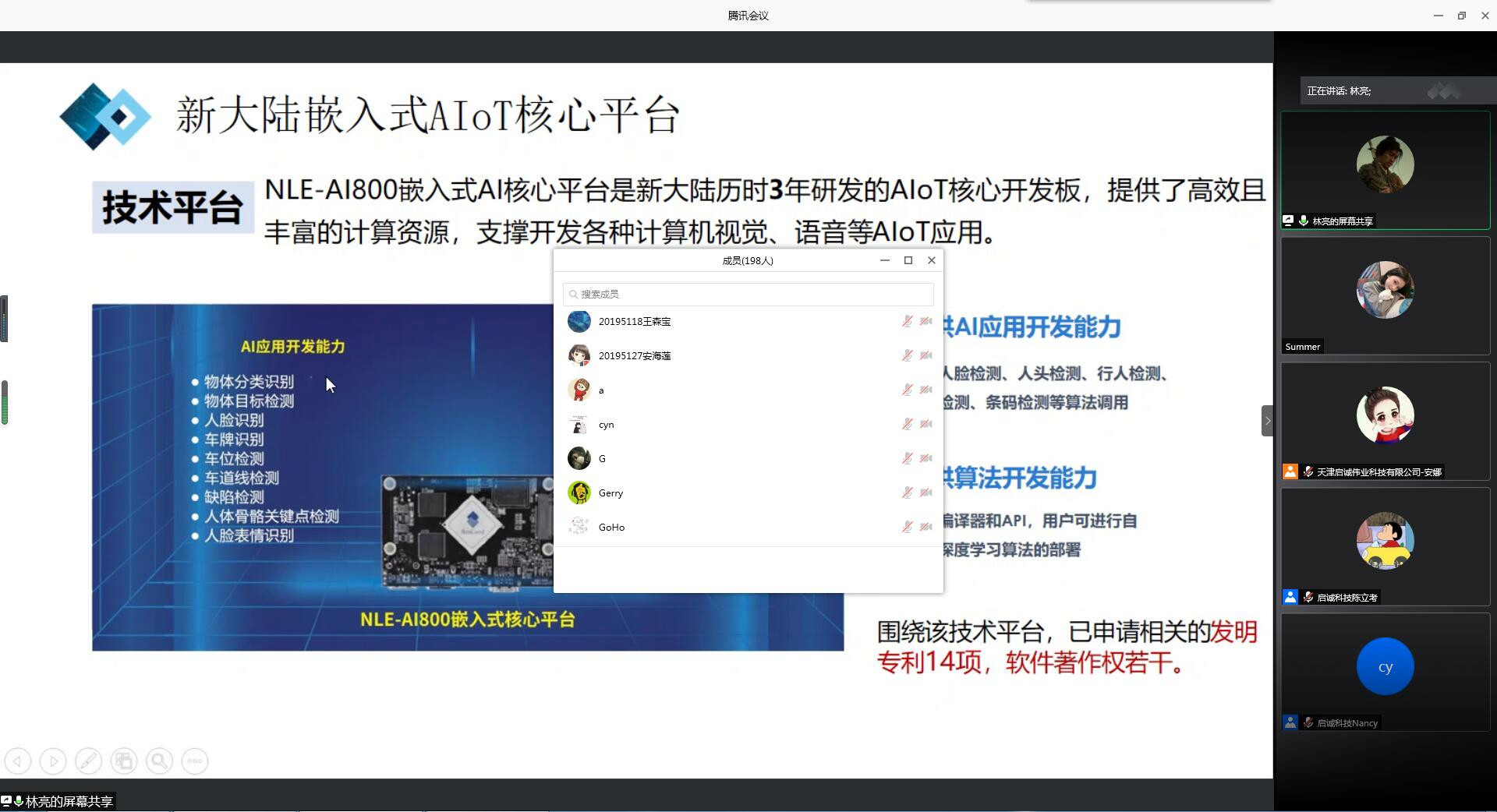
Task: Minimize the 成员(198人) members window
Action: [884, 260]
